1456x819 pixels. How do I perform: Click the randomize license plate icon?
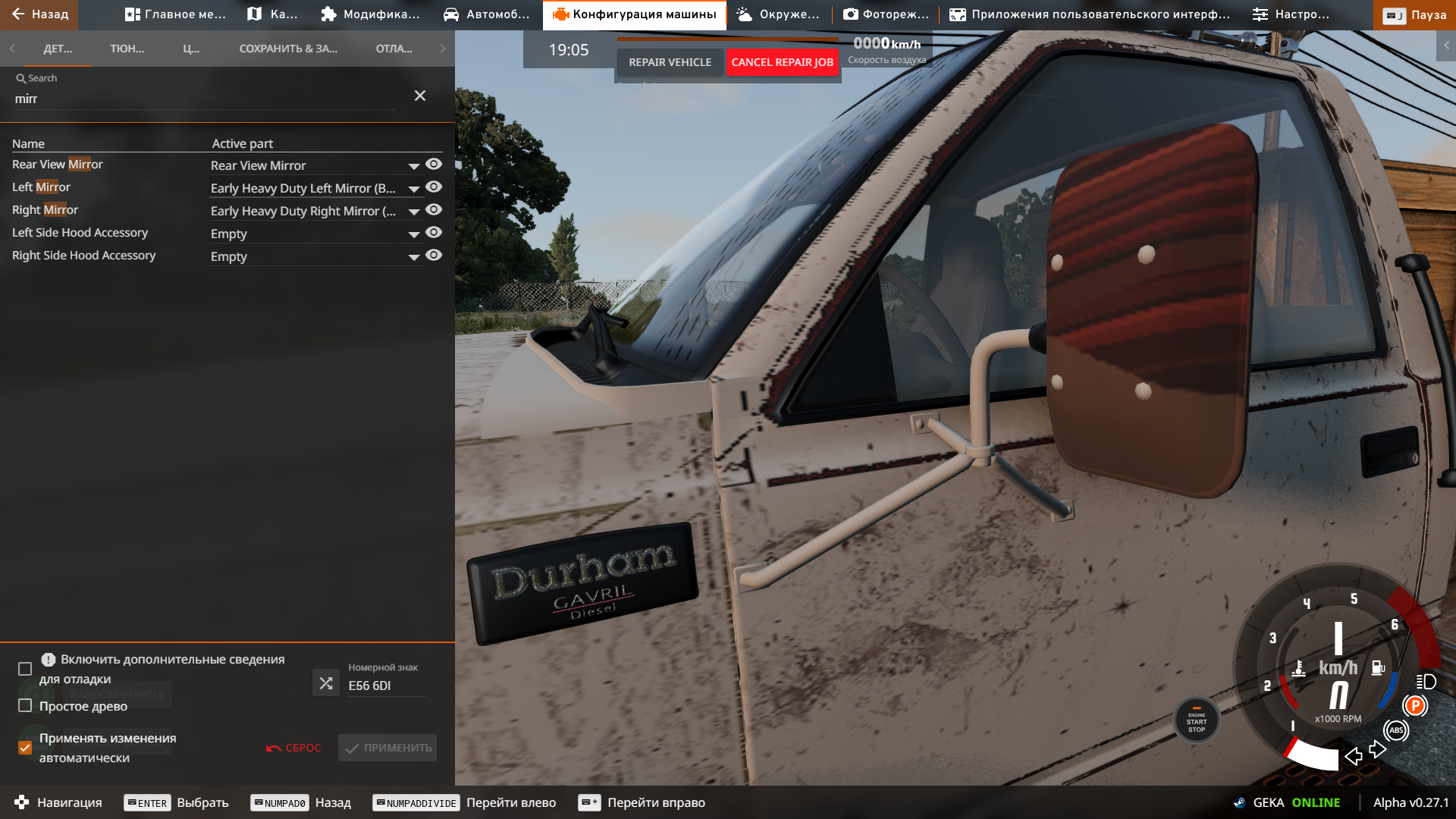pos(326,683)
